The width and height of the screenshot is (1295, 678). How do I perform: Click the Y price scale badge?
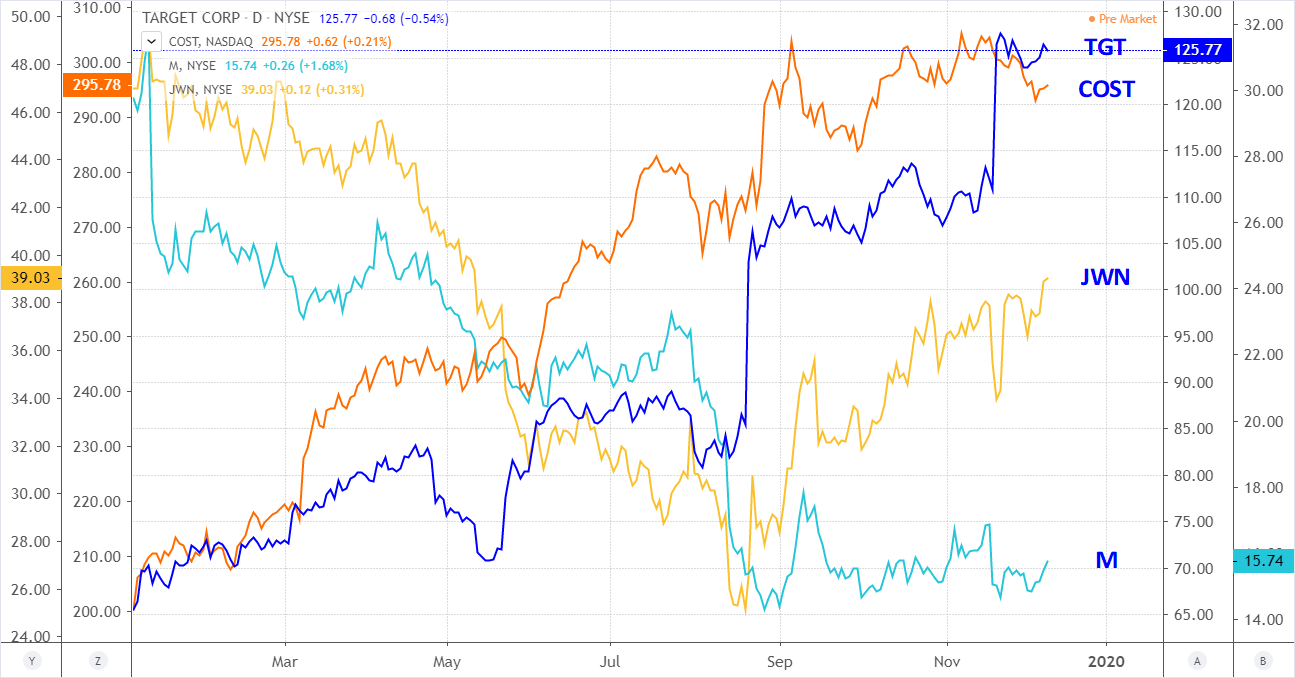(33, 660)
